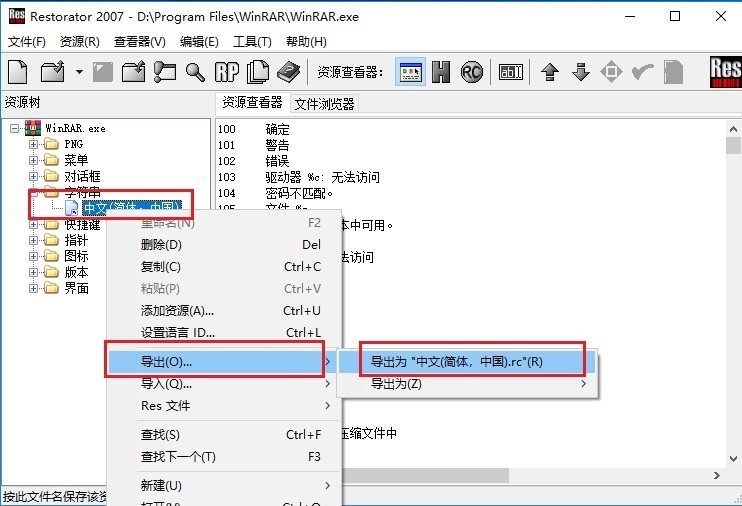Switch to the 文件浏览器 tab
This screenshot has height=506, width=742.
324,104
